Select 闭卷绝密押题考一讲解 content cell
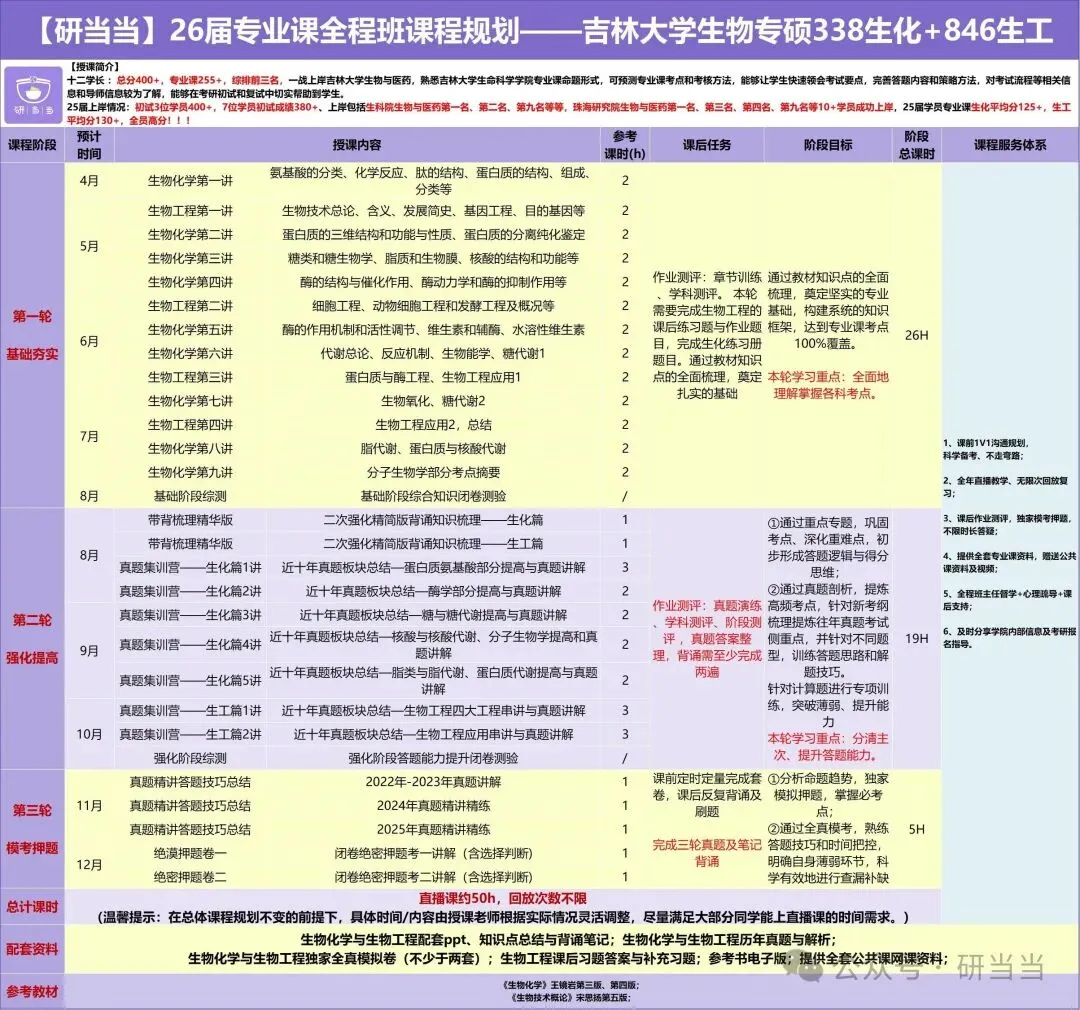The width and height of the screenshot is (1080, 1010). click(433, 853)
